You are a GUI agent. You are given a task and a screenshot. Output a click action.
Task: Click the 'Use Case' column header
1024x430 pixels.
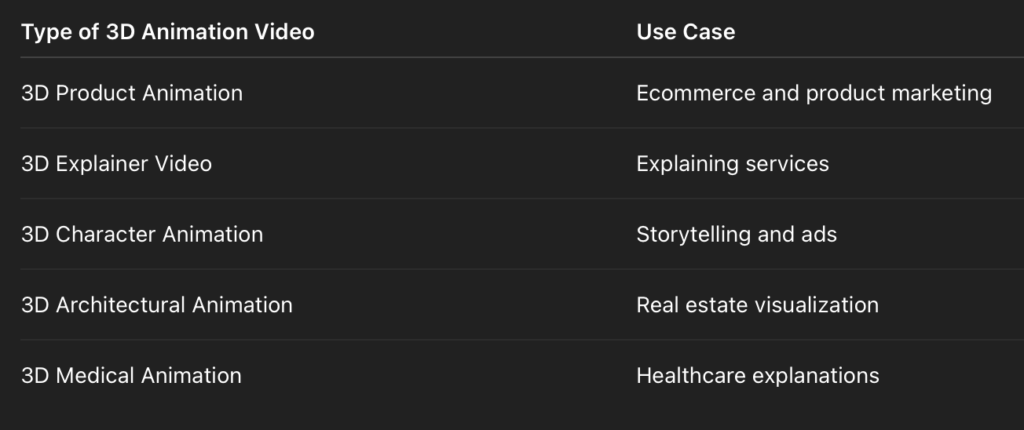[x=685, y=32]
